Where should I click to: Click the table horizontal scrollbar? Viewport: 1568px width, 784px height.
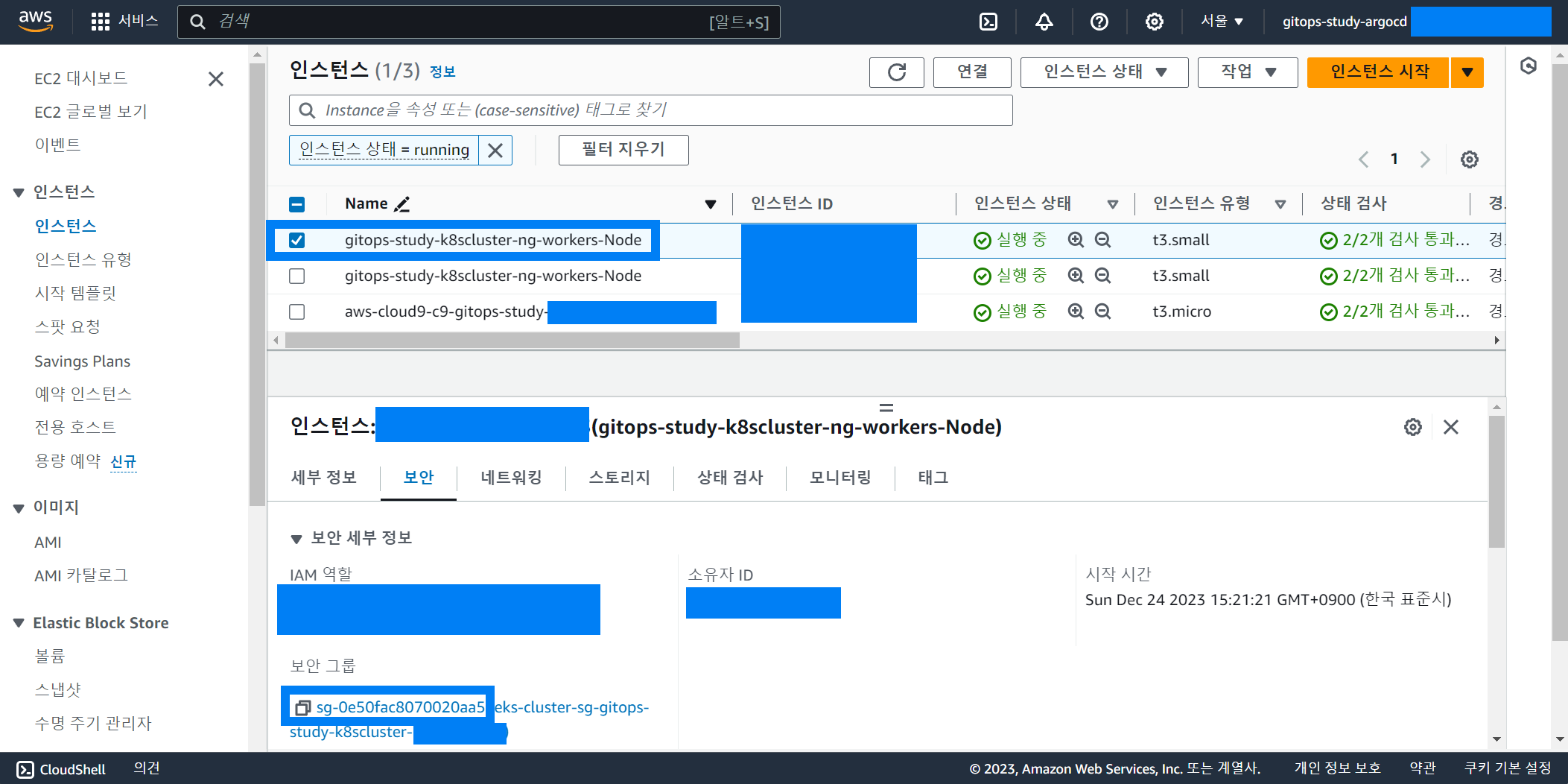click(512, 340)
